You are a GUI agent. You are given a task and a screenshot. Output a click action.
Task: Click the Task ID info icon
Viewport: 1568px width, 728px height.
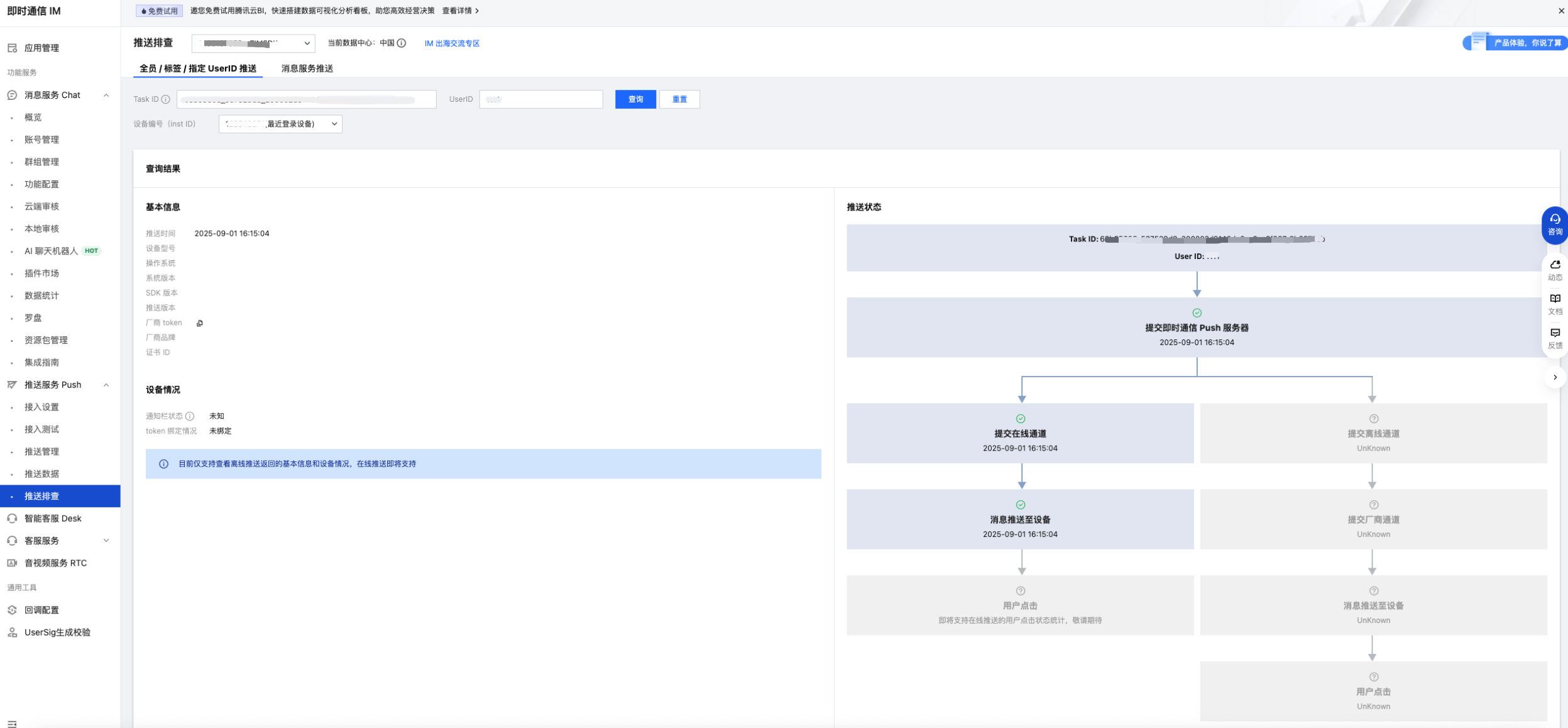pos(165,99)
